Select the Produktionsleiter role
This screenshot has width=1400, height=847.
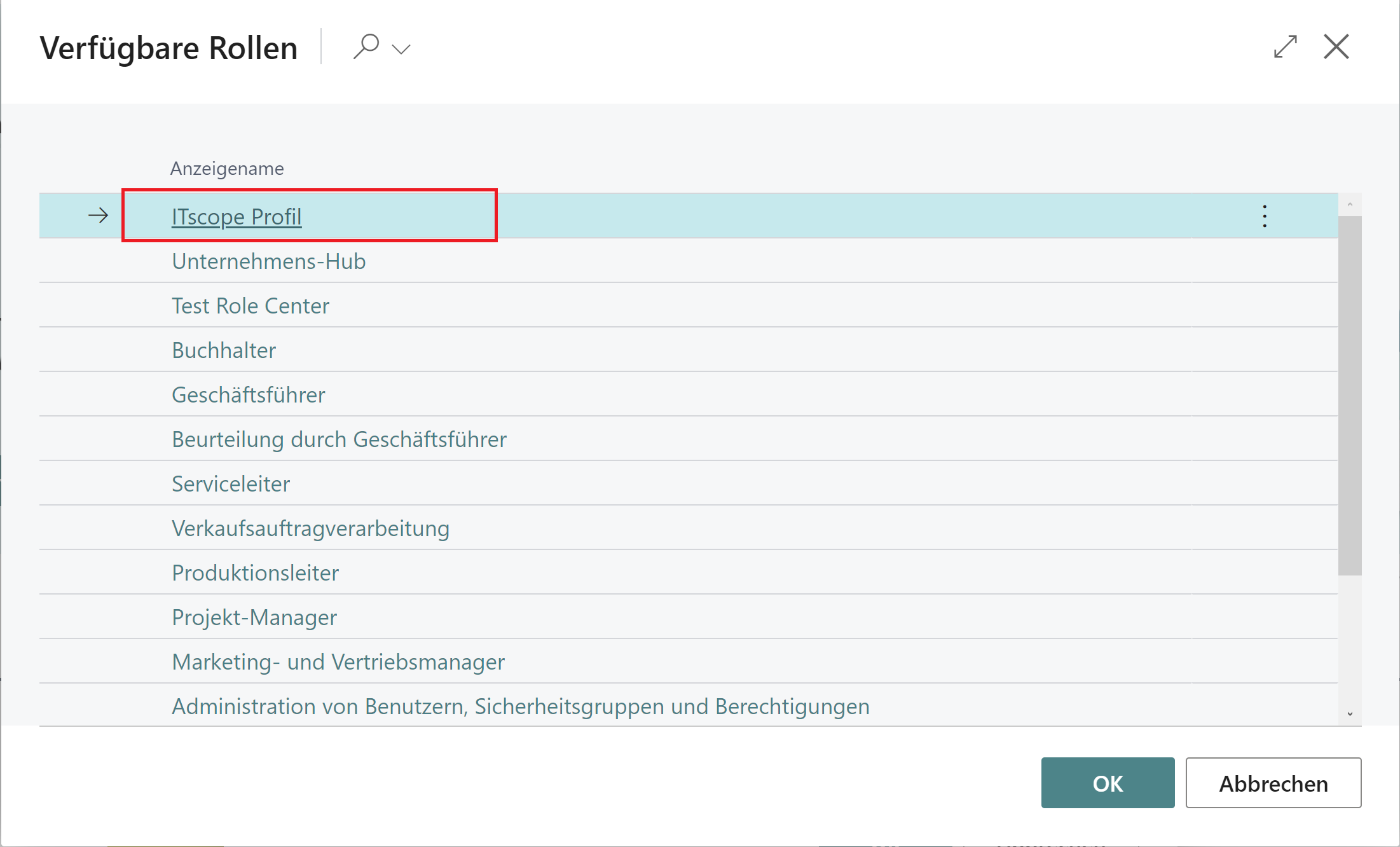point(255,572)
